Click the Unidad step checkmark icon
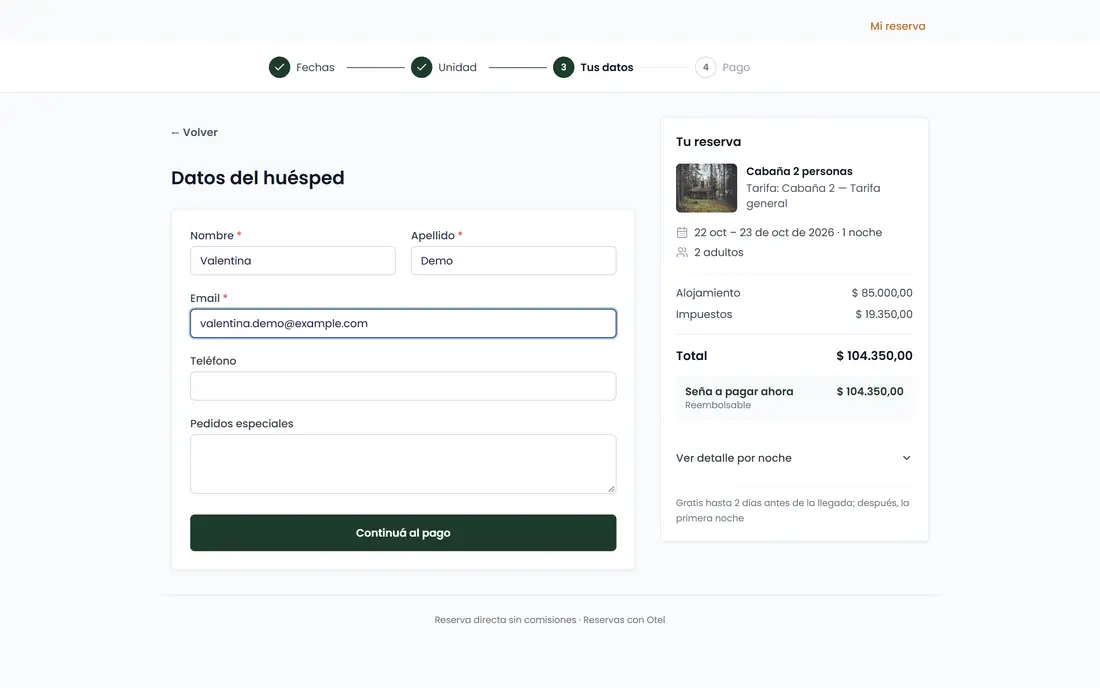 click(x=422, y=67)
